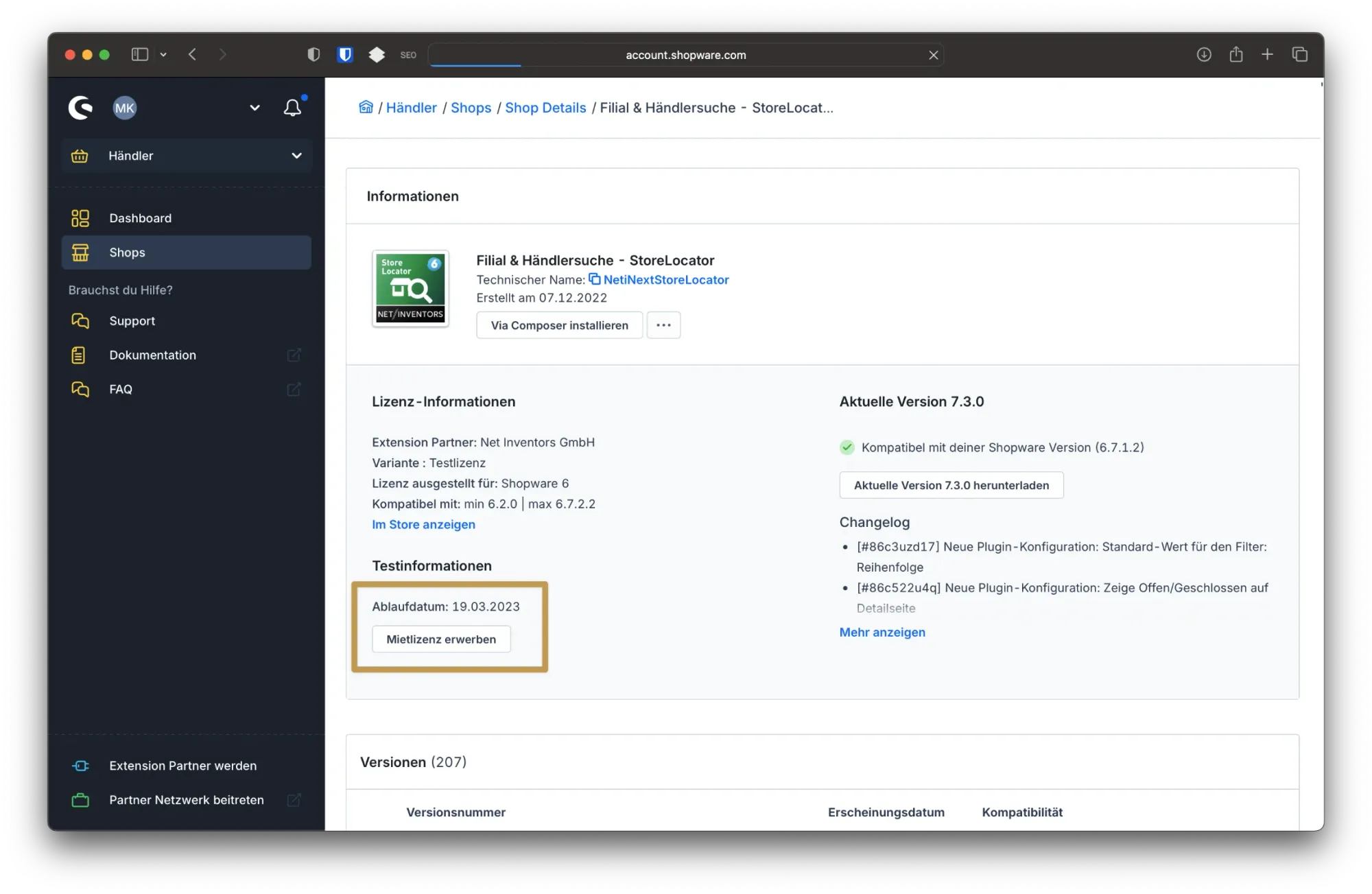Click the Extension Partner werden icon

[80, 766]
